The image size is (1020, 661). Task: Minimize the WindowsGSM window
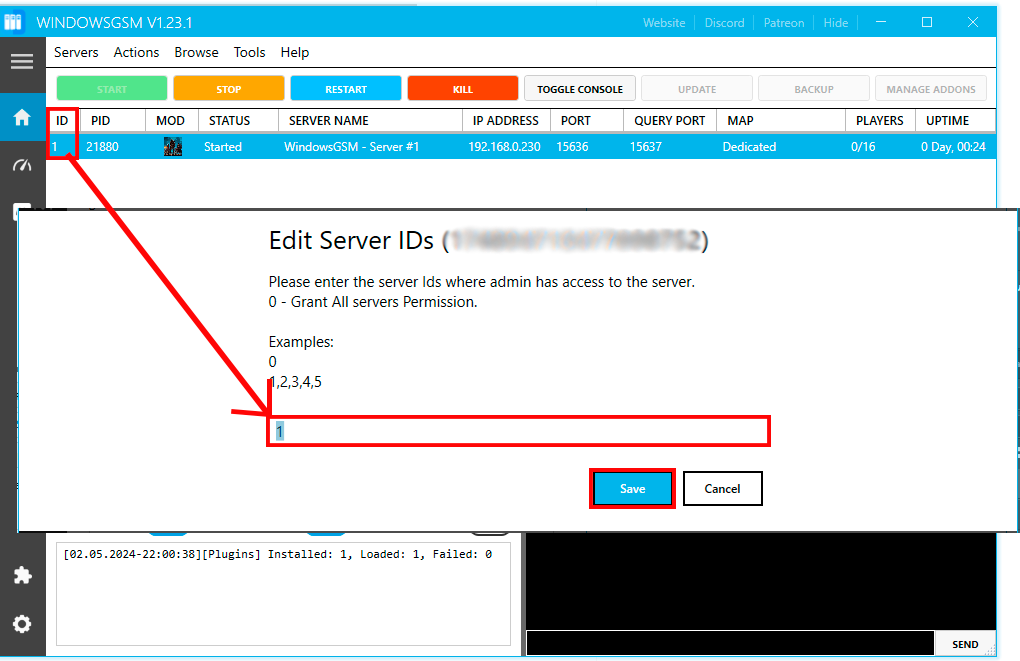click(881, 22)
